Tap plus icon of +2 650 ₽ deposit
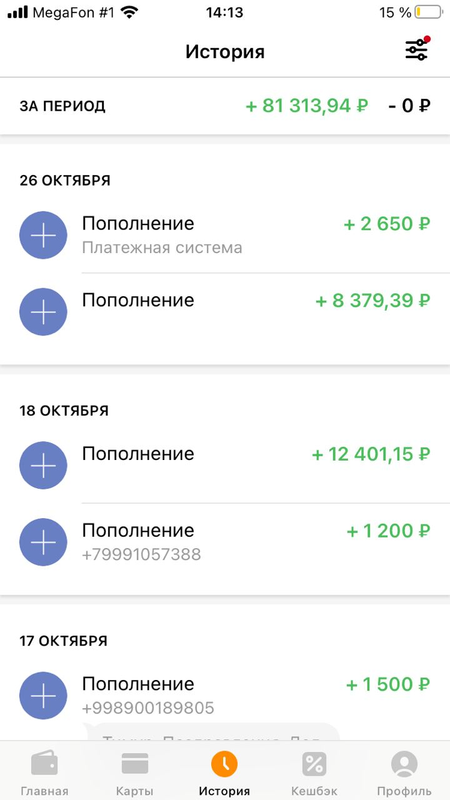Viewport: 450px width, 800px height. coord(43,235)
